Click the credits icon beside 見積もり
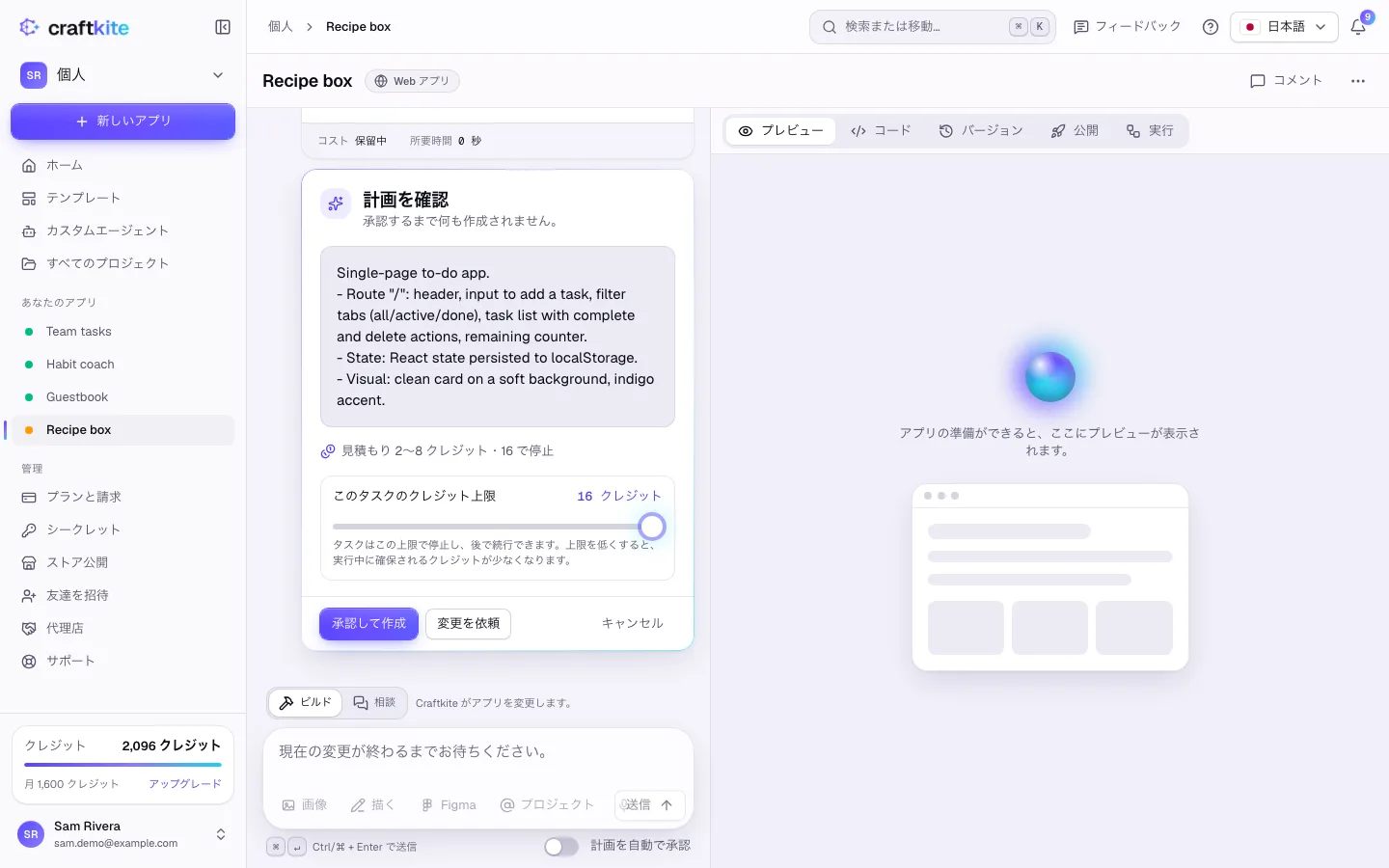Screen dimensions: 1389x868 328,450
